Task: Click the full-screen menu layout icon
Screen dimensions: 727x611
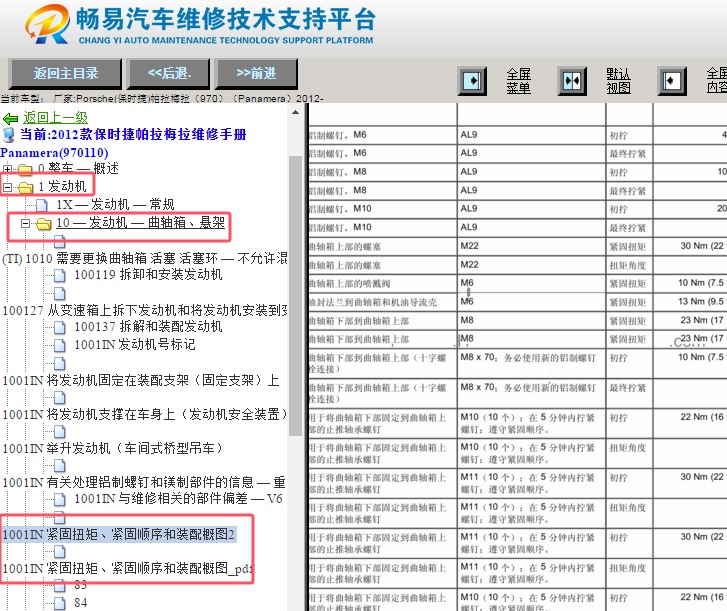Action: pyautogui.click(x=472, y=81)
